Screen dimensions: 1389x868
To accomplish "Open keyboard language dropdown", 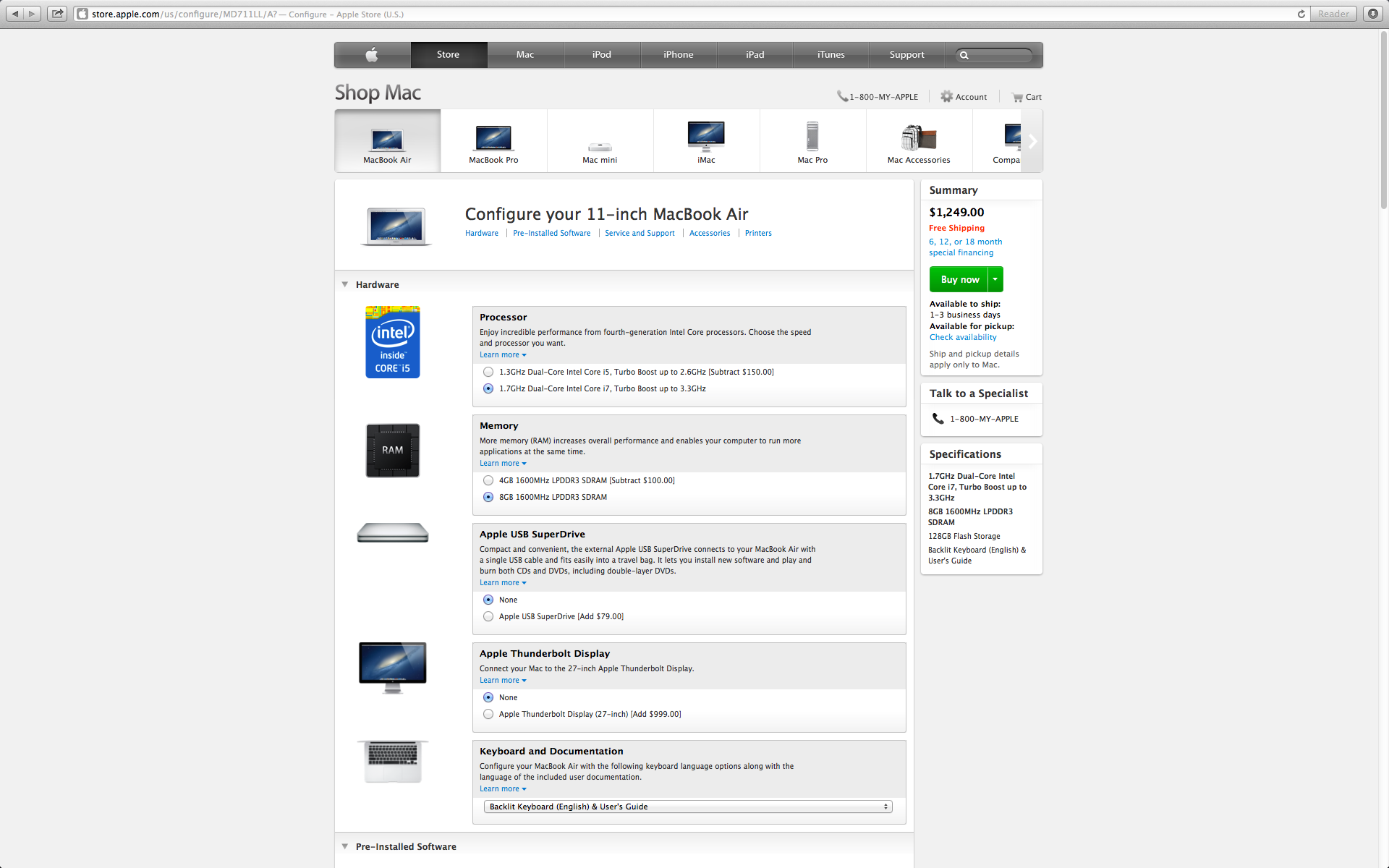I will point(687,807).
